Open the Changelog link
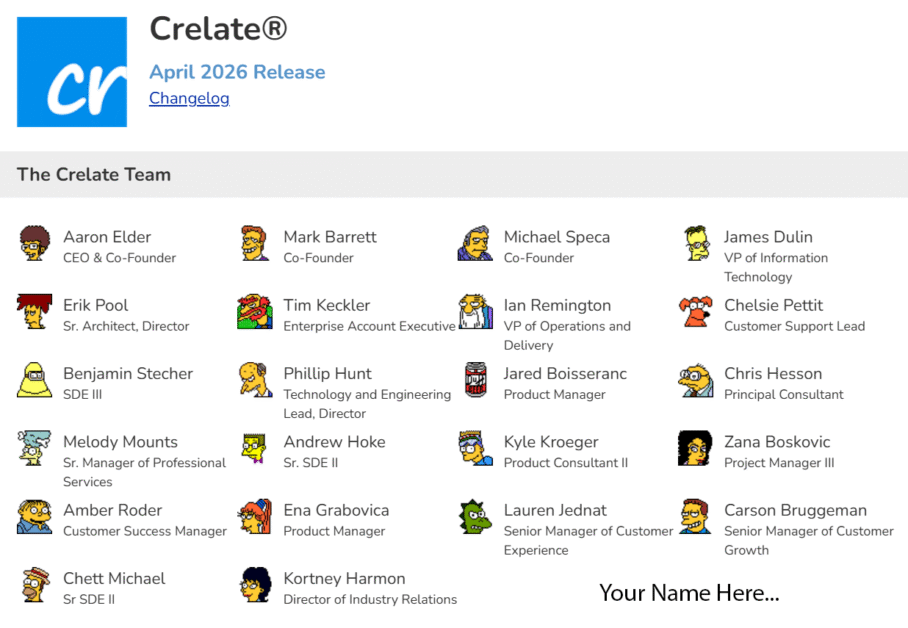The width and height of the screenshot is (908, 628). [x=189, y=98]
